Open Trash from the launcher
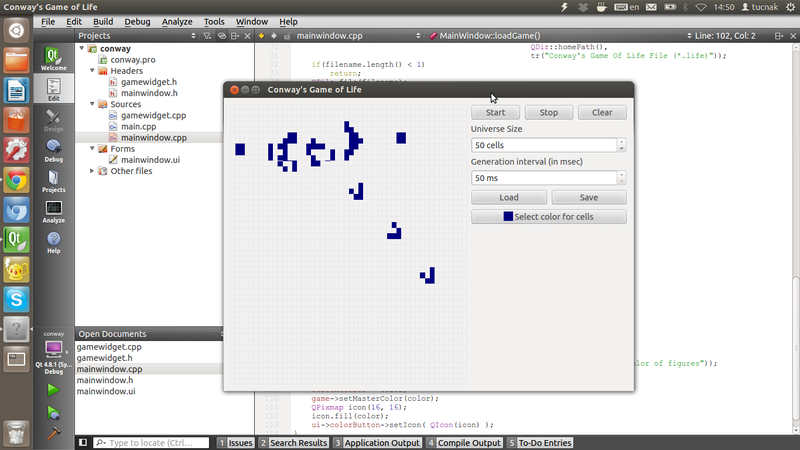 pyautogui.click(x=16, y=433)
